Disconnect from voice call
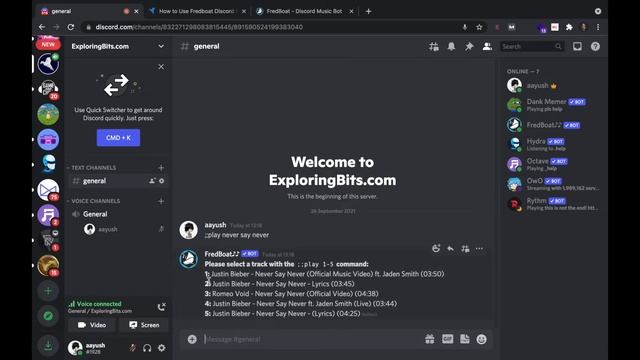 (x=162, y=307)
